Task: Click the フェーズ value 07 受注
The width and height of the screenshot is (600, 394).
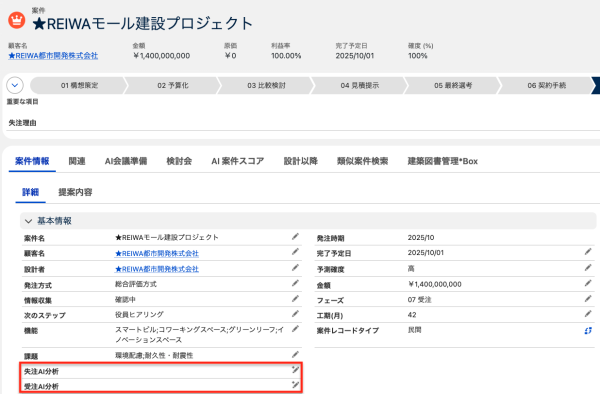Action: 419,300
